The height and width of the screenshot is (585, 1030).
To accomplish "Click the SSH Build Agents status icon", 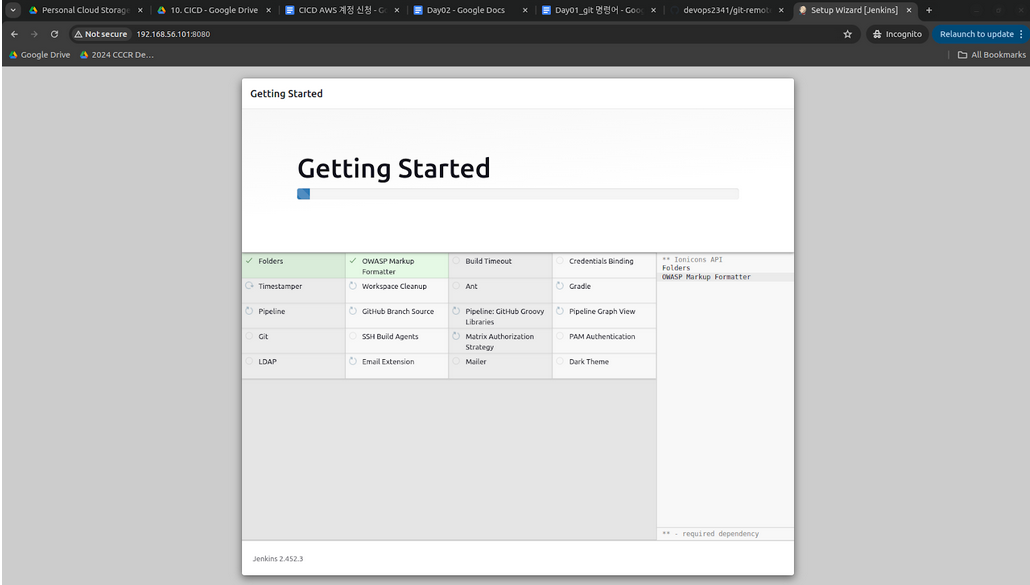I will click(353, 336).
